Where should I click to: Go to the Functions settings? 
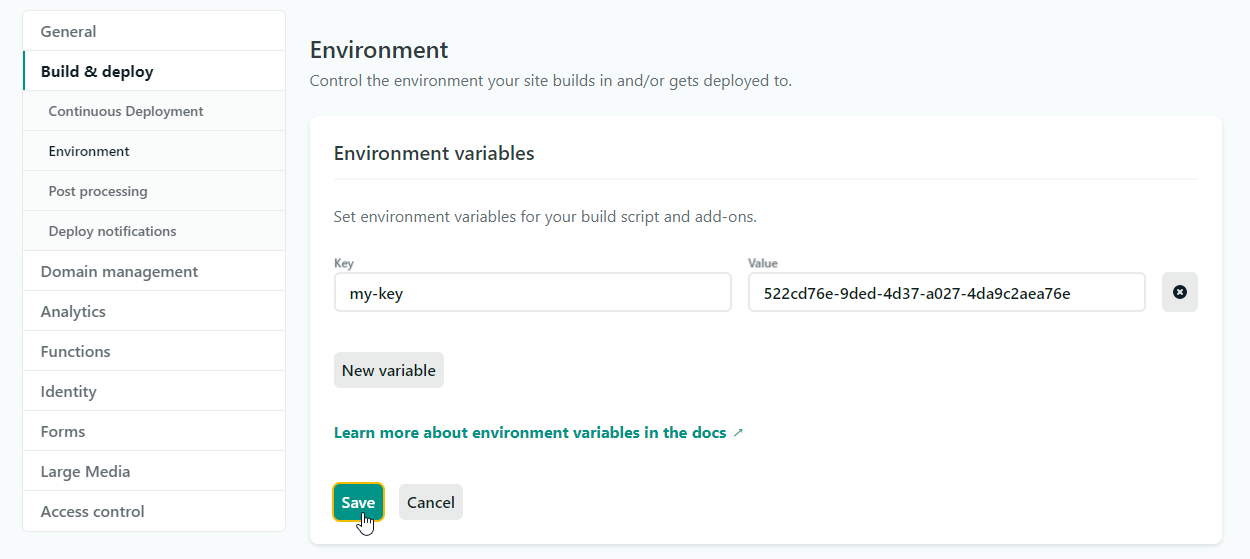coord(75,351)
